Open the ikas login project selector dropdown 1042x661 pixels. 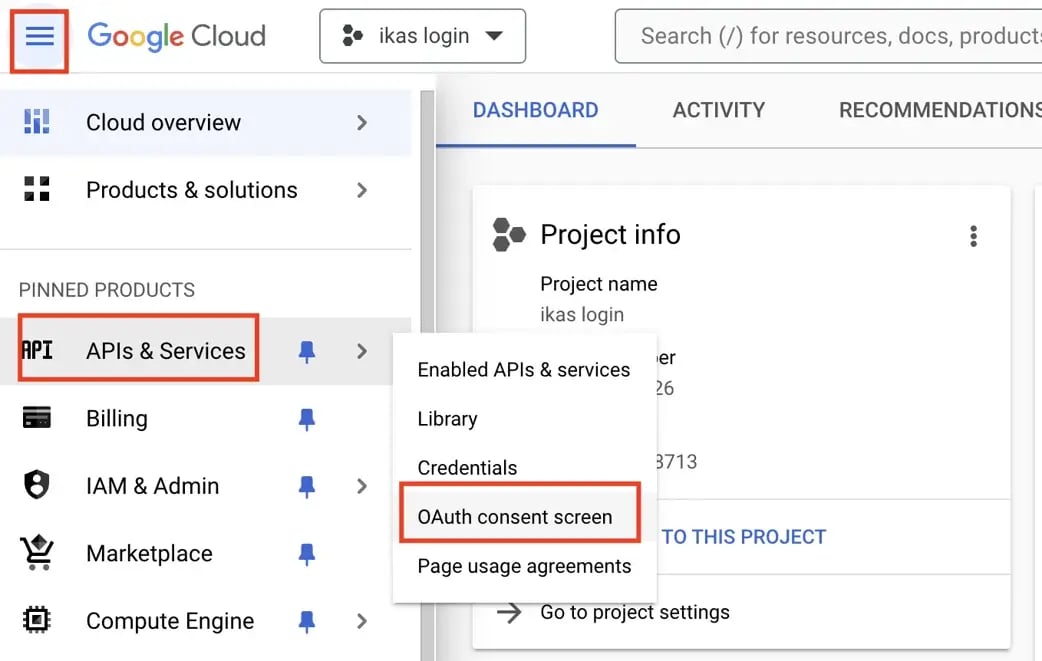coord(423,36)
